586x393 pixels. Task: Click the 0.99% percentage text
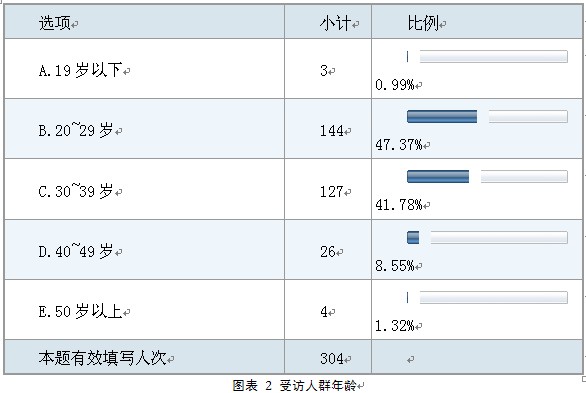395,85
